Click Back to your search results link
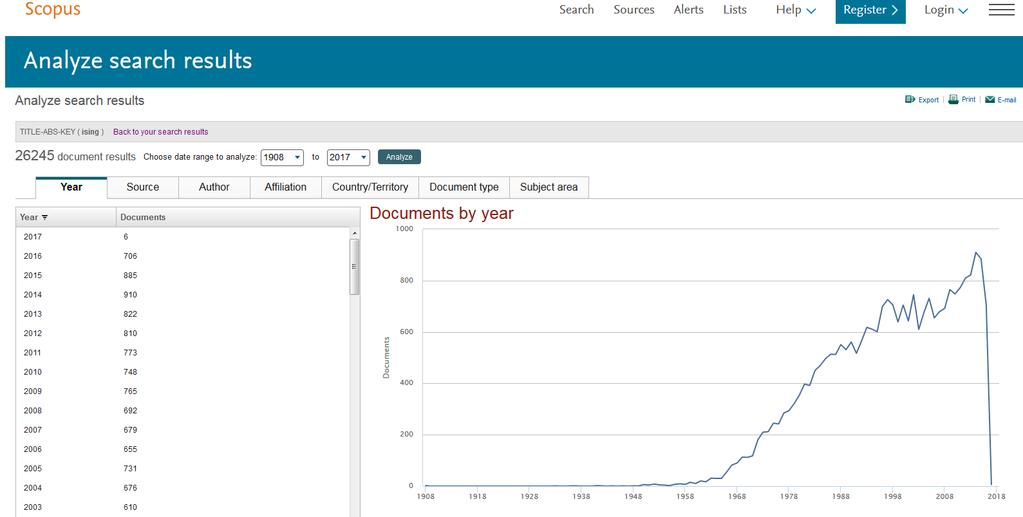Viewport: 1023px width, 517px height. (160, 132)
